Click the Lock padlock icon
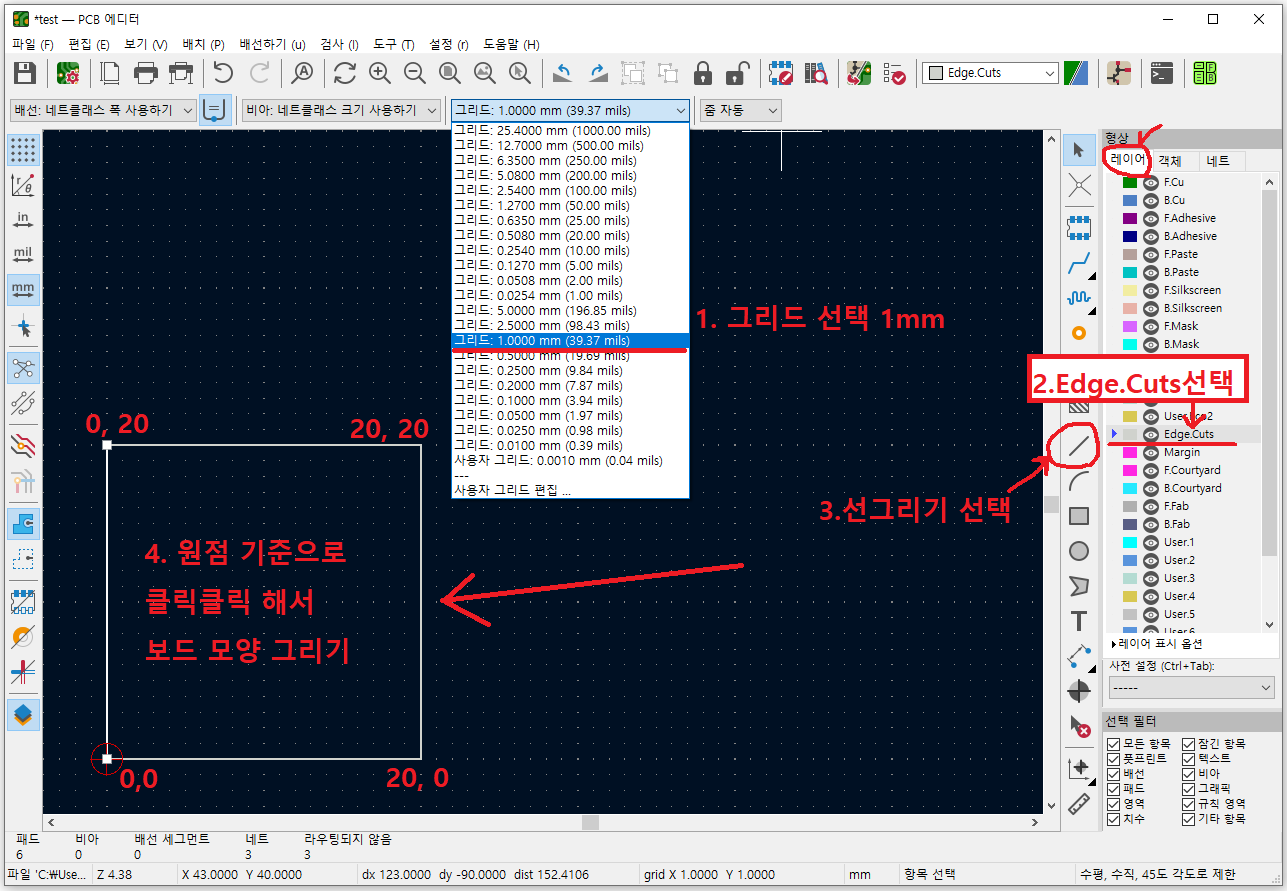1287x891 pixels. [703, 73]
